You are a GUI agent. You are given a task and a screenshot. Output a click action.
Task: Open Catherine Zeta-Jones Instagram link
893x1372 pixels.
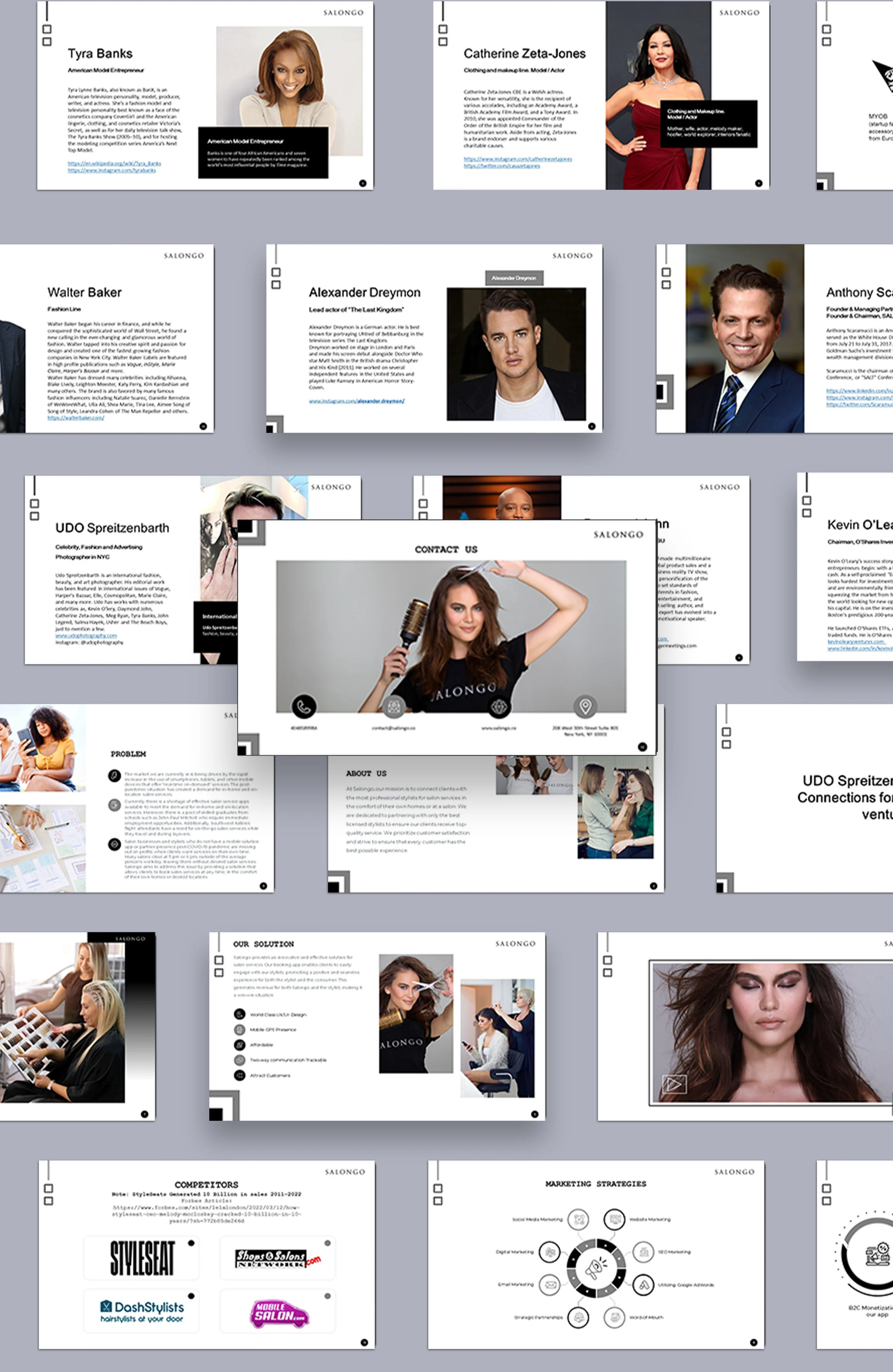point(518,159)
